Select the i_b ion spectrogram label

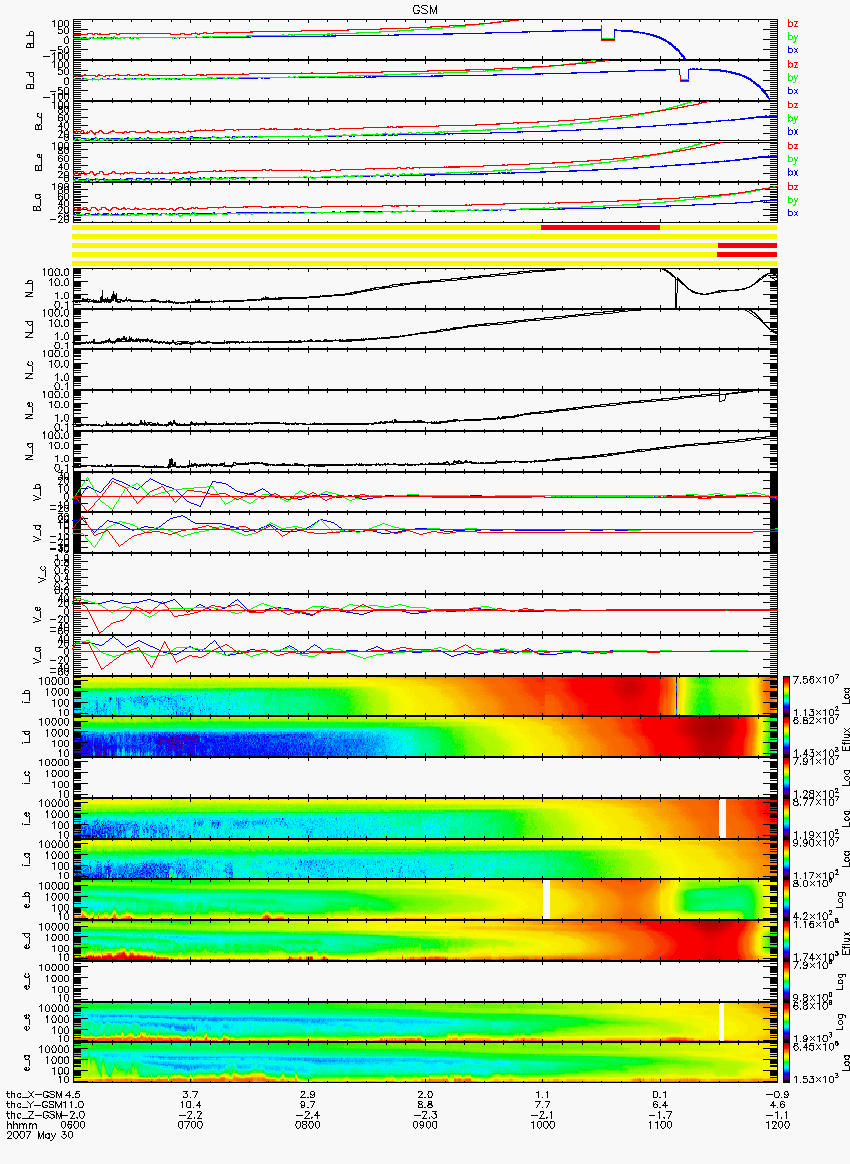[27, 696]
